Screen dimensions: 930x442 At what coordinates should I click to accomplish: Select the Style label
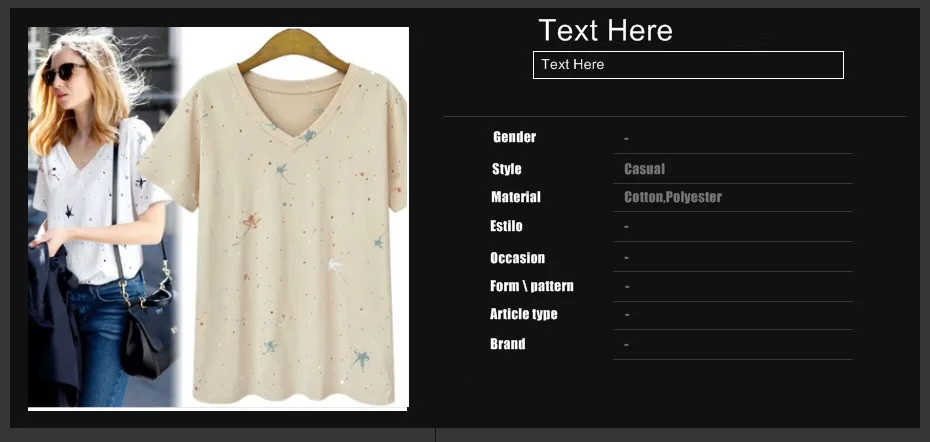pyautogui.click(x=507, y=169)
